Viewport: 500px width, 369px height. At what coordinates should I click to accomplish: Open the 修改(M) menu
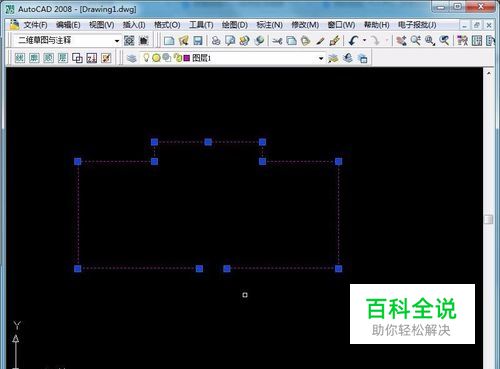[x=305, y=25]
